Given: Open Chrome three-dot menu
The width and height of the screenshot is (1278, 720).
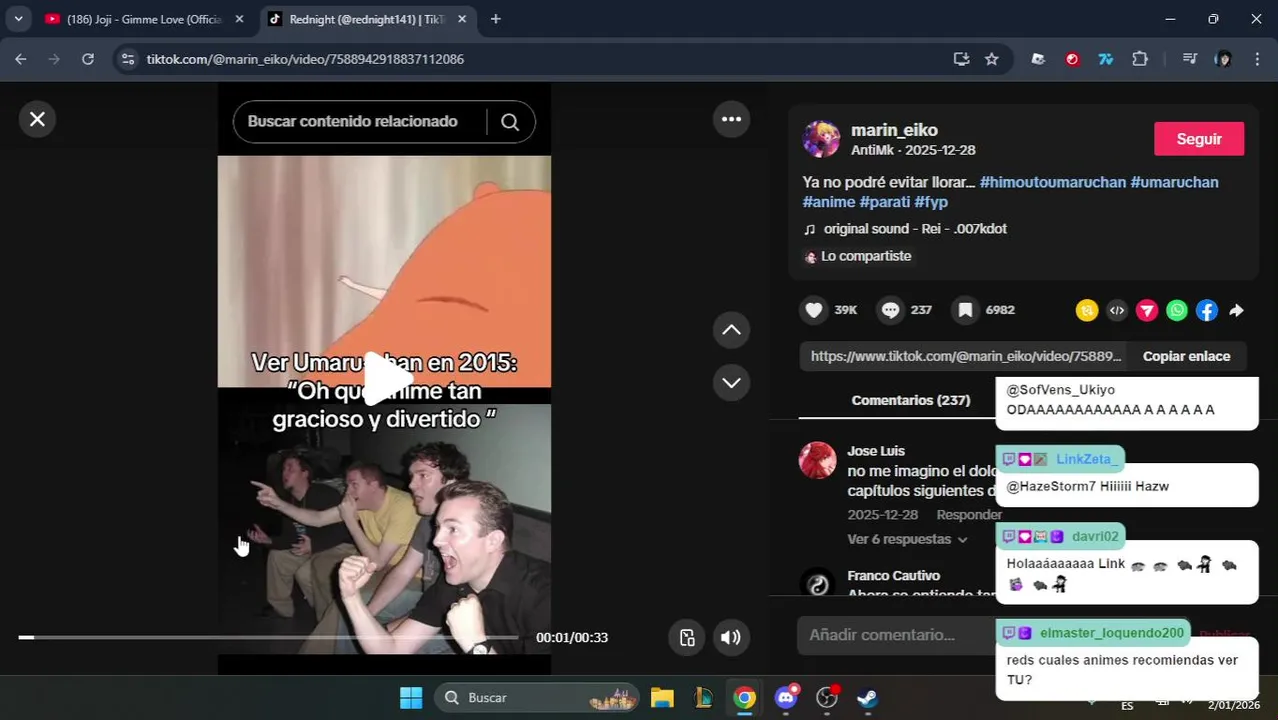Looking at the screenshot, I should [x=1257, y=59].
